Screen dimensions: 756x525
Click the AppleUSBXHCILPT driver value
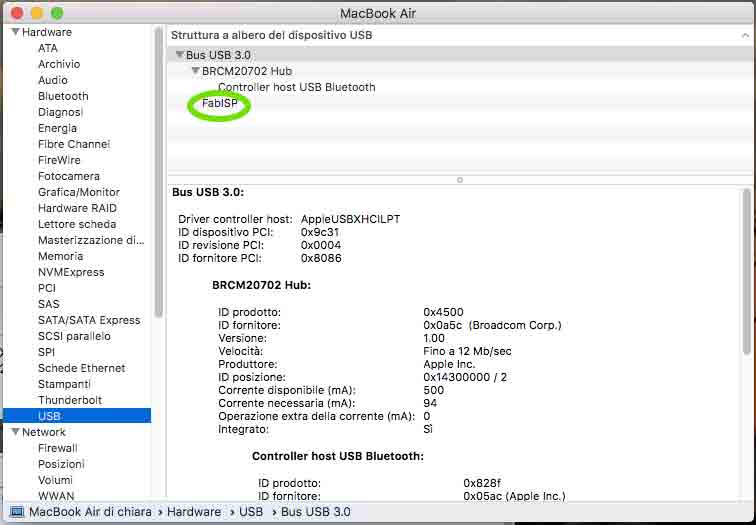click(x=350, y=219)
